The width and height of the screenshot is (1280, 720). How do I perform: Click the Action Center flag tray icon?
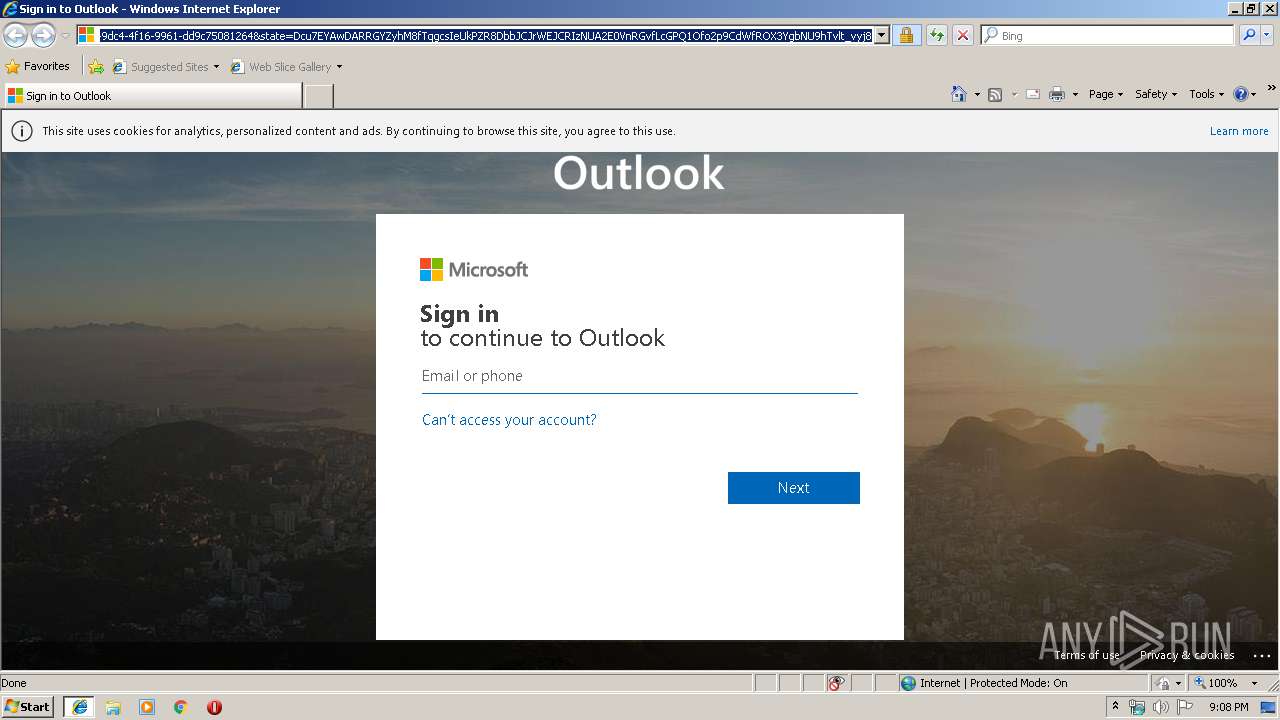1183,707
